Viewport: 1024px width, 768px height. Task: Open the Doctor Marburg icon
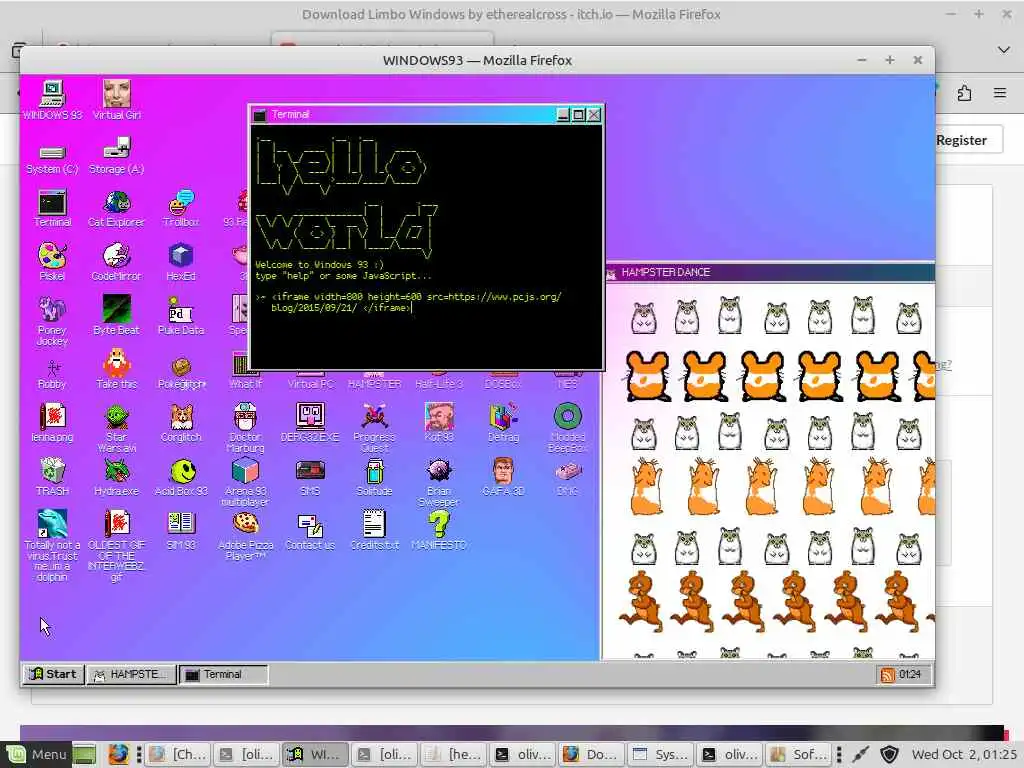click(x=246, y=428)
